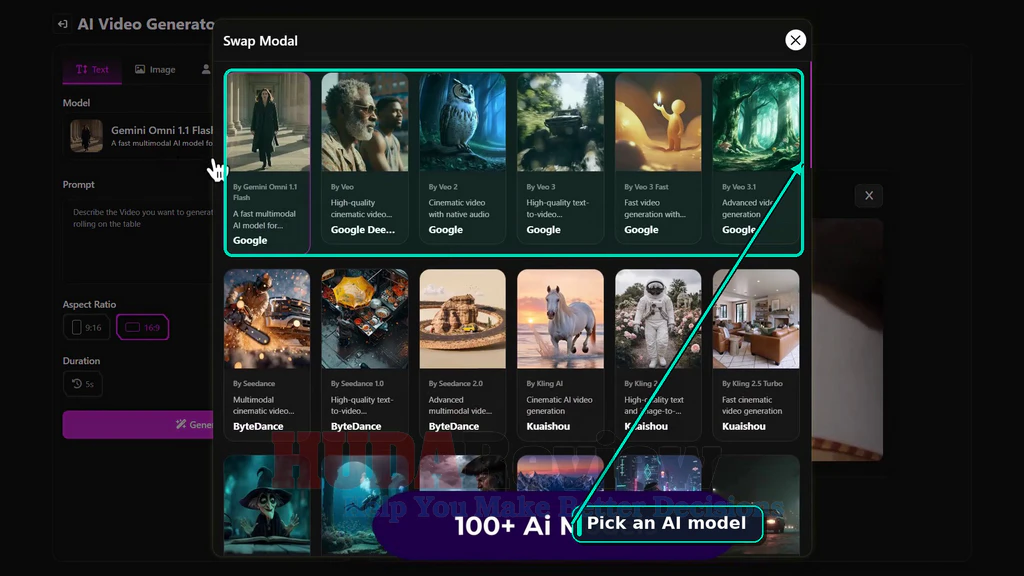Pick the Veo 3 Fast model card
The height and width of the screenshot is (576, 1024).
click(x=658, y=157)
